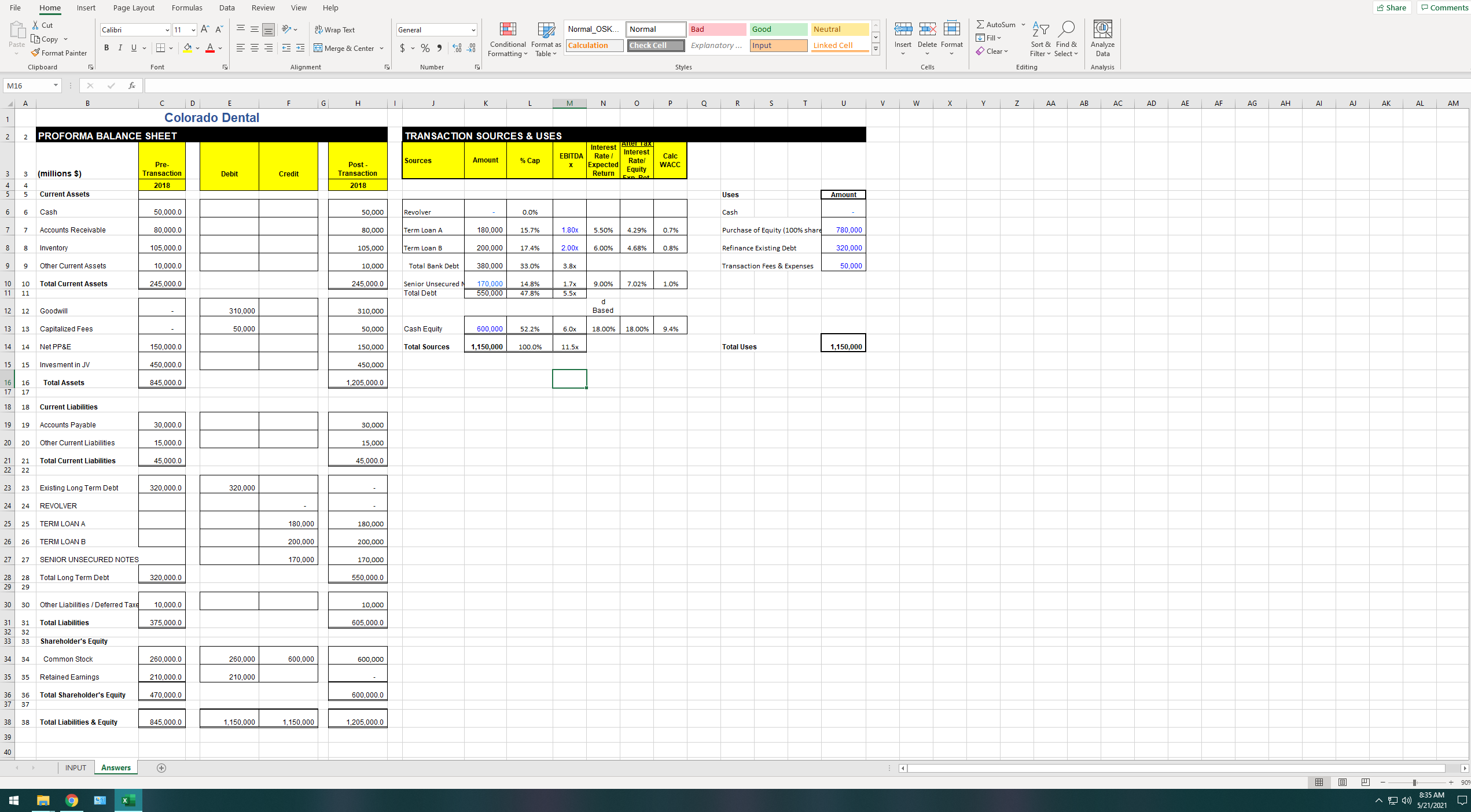Click the Share button
Viewport: 1471px width, 812px height.
click(1391, 8)
